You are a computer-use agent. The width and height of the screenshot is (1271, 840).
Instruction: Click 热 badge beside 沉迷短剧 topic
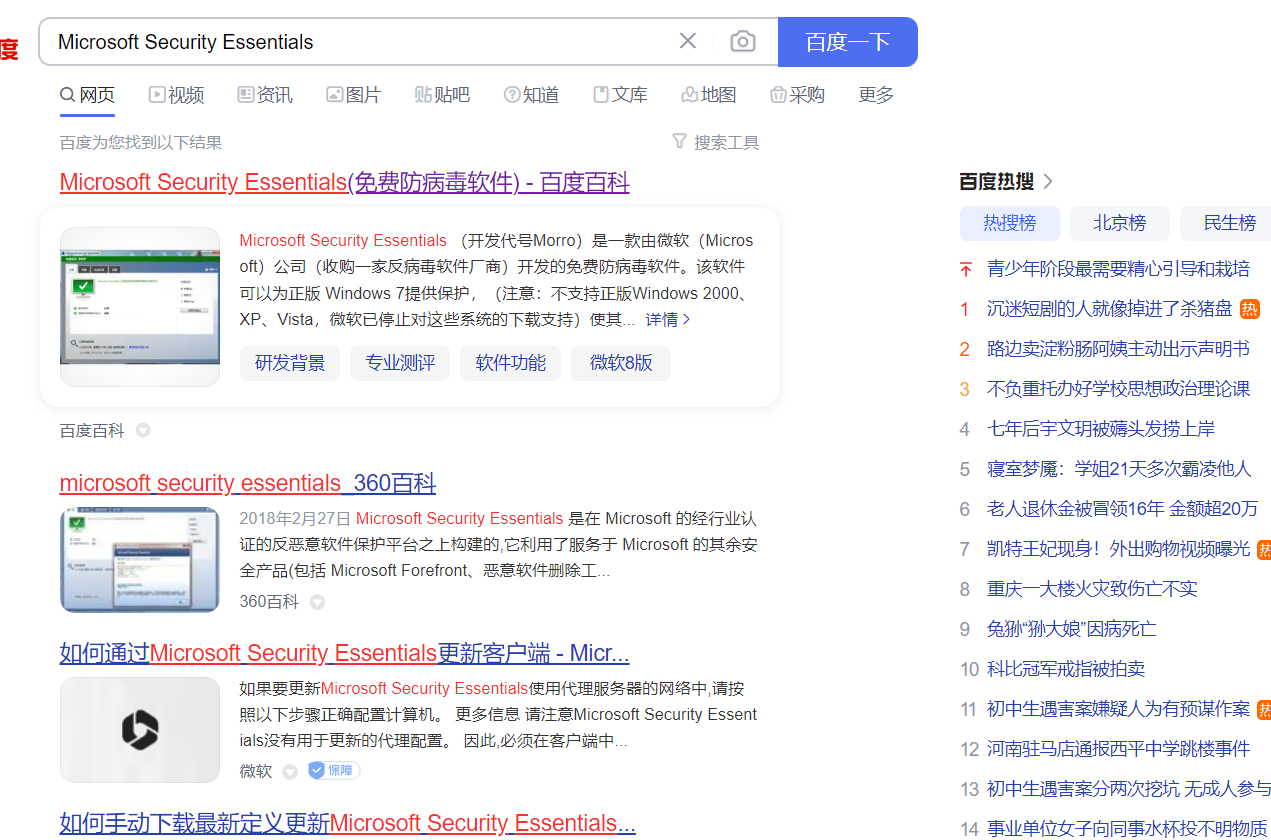(1249, 309)
